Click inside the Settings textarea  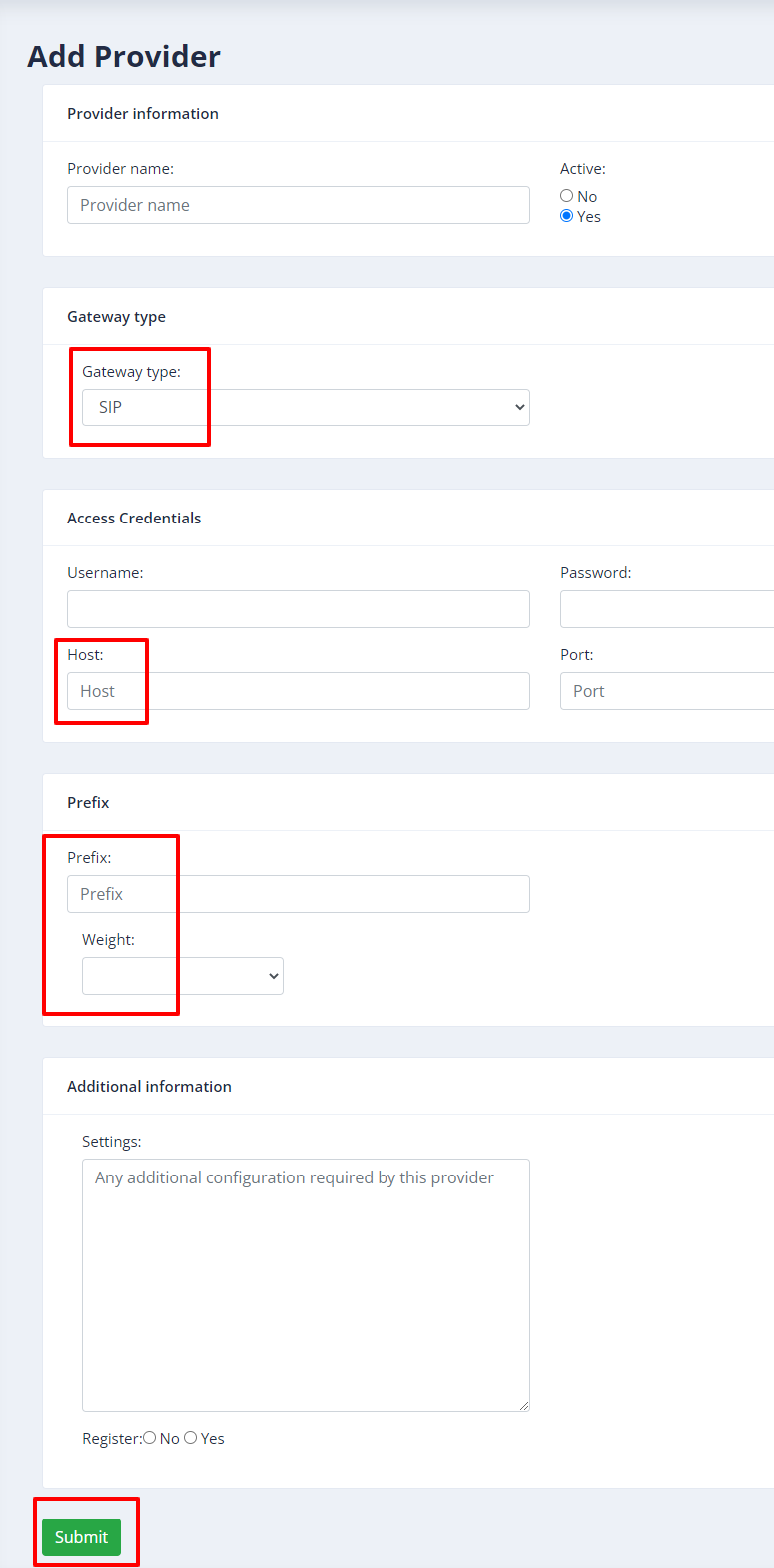(306, 1285)
